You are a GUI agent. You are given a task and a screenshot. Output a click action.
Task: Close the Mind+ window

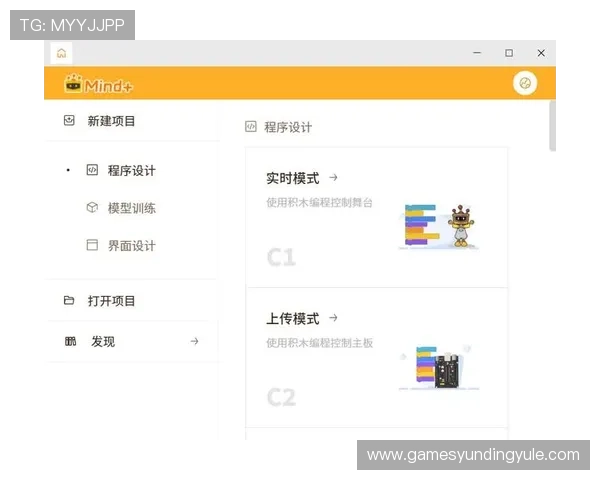click(x=541, y=53)
